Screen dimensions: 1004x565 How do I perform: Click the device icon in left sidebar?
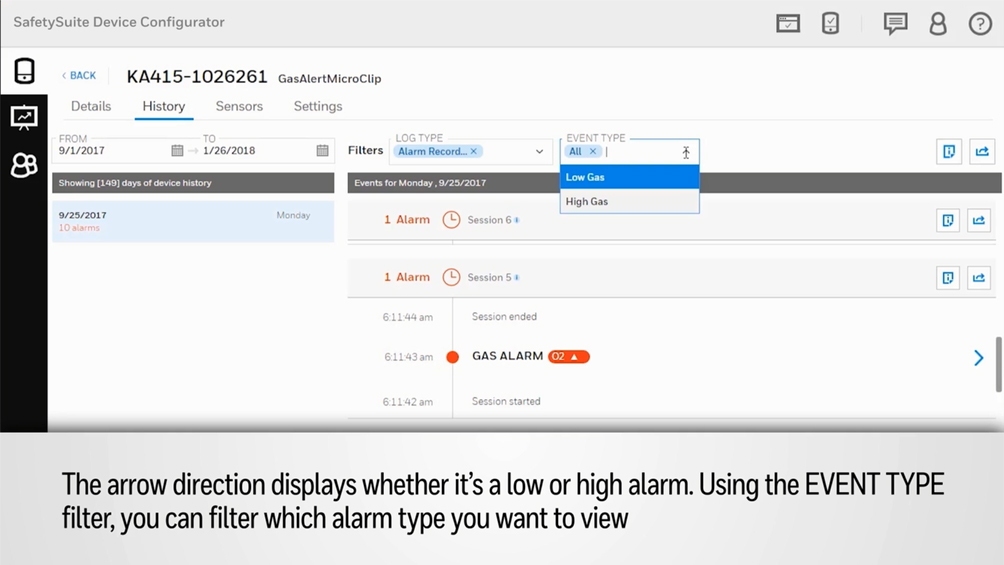click(x=24, y=71)
